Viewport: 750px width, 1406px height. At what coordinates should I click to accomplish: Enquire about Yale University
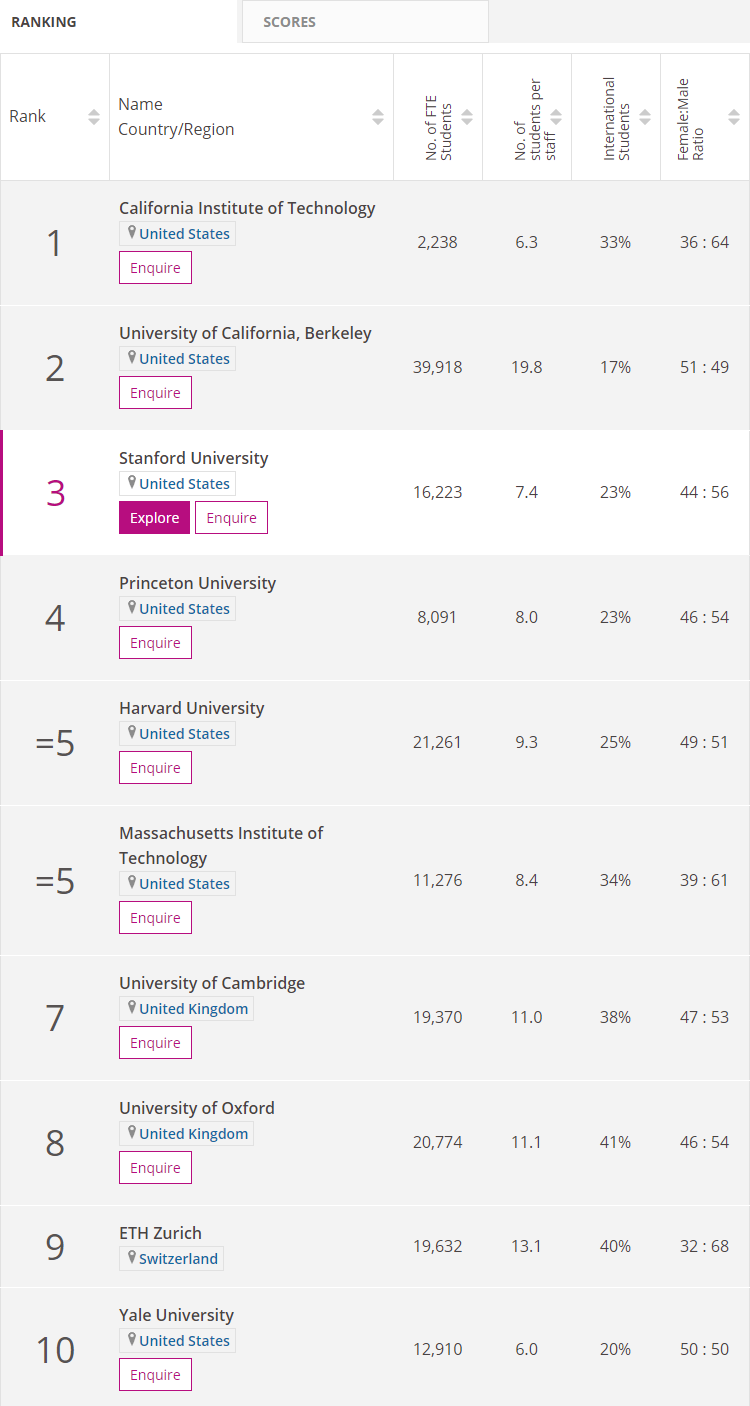pos(155,1375)
